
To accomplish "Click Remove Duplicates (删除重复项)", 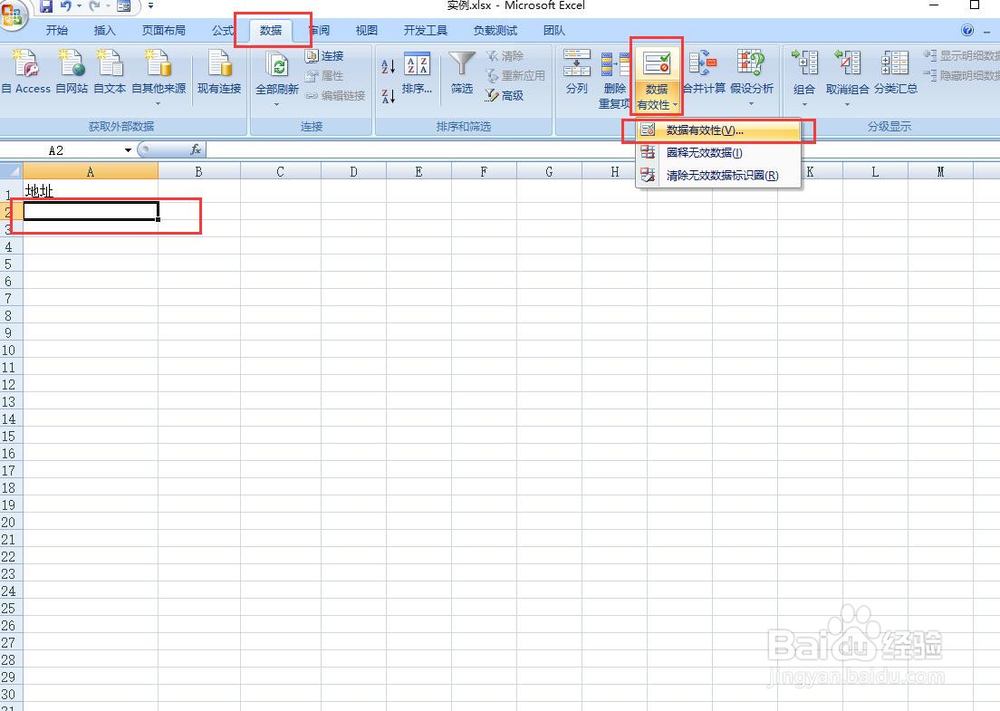I will tap(614, 79).
